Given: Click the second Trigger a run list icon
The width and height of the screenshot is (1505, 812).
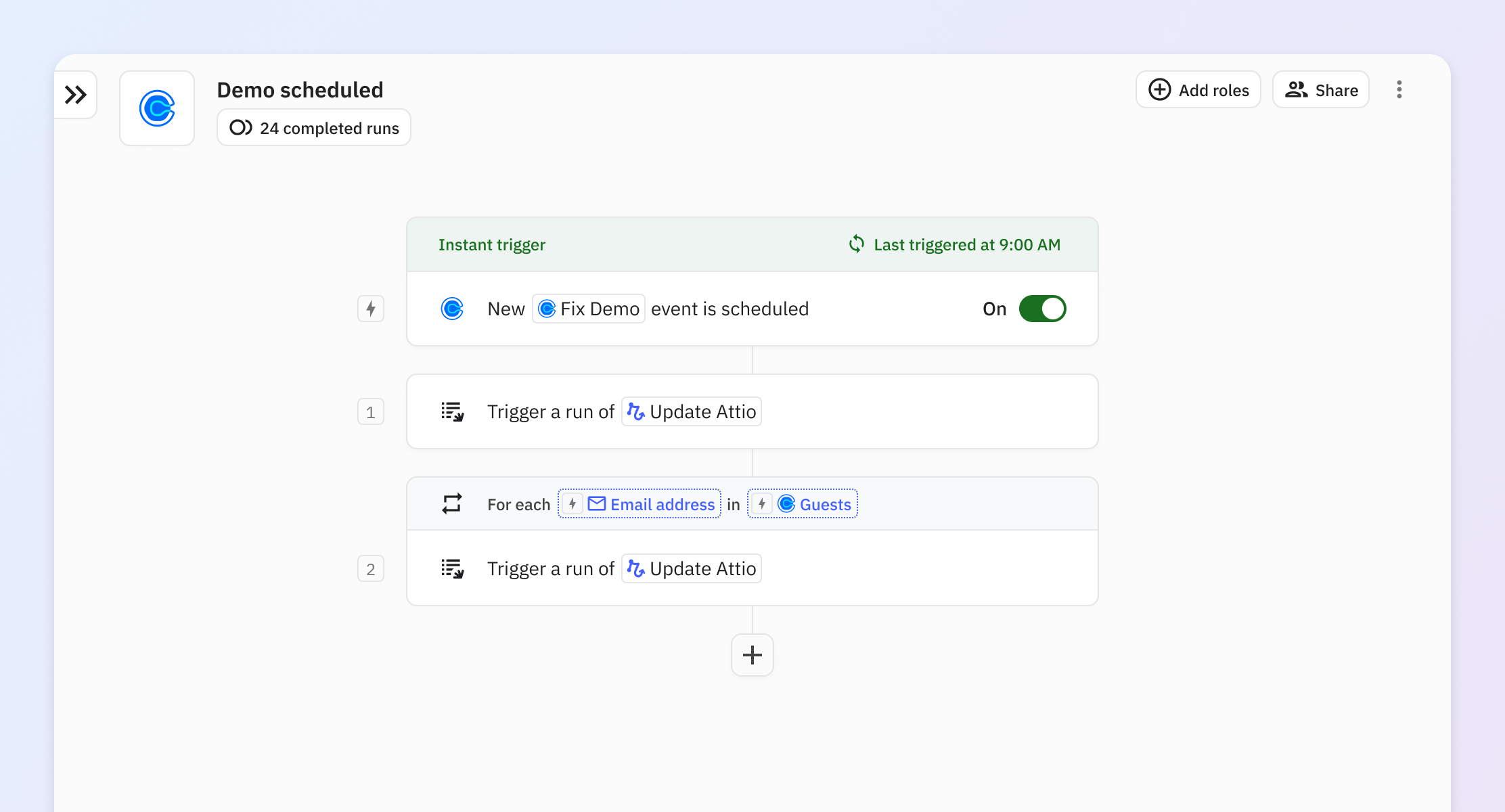Looking at the screenshot, I should coord(452,568).
